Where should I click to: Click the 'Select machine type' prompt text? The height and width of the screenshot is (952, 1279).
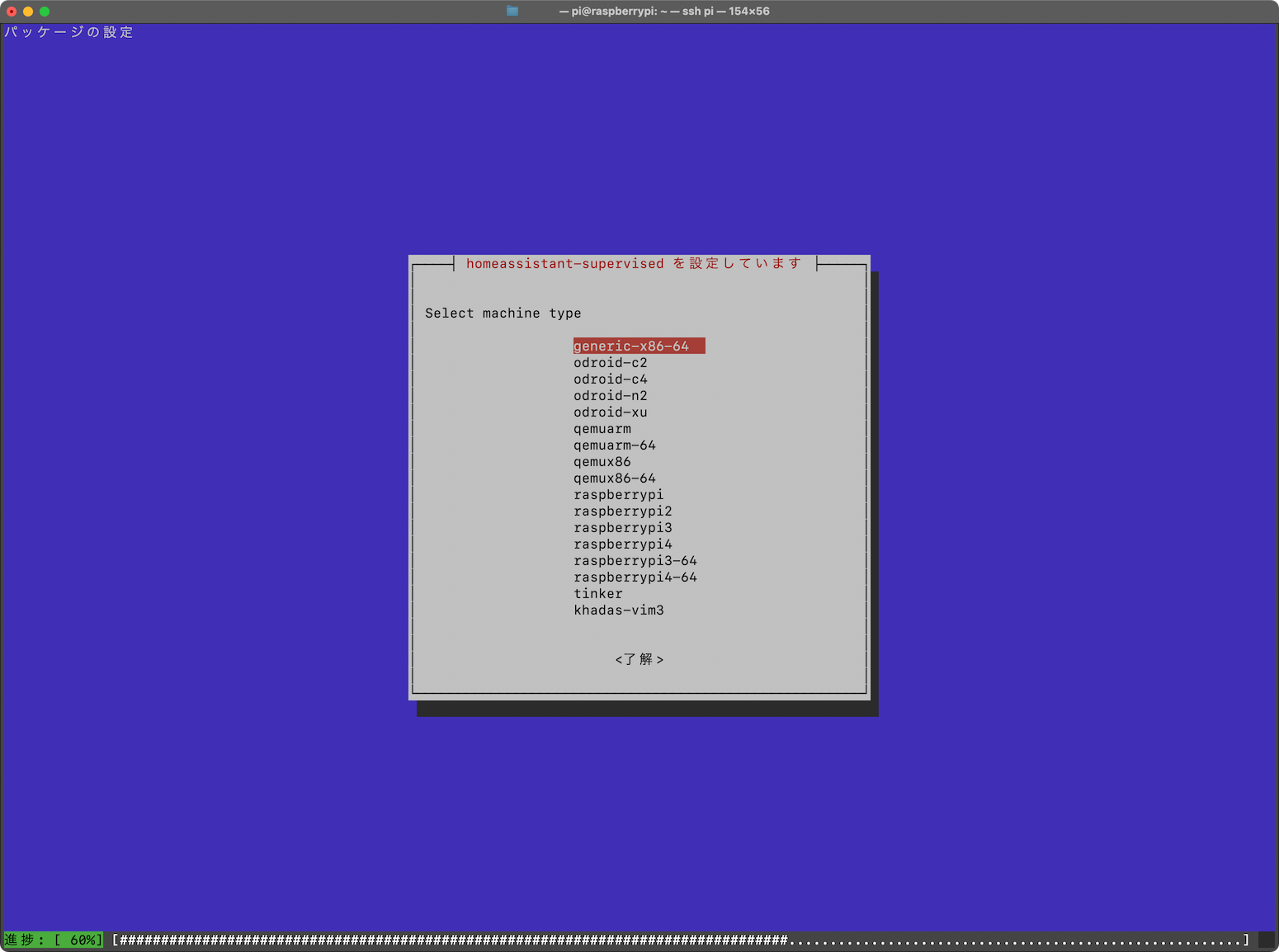503,313
